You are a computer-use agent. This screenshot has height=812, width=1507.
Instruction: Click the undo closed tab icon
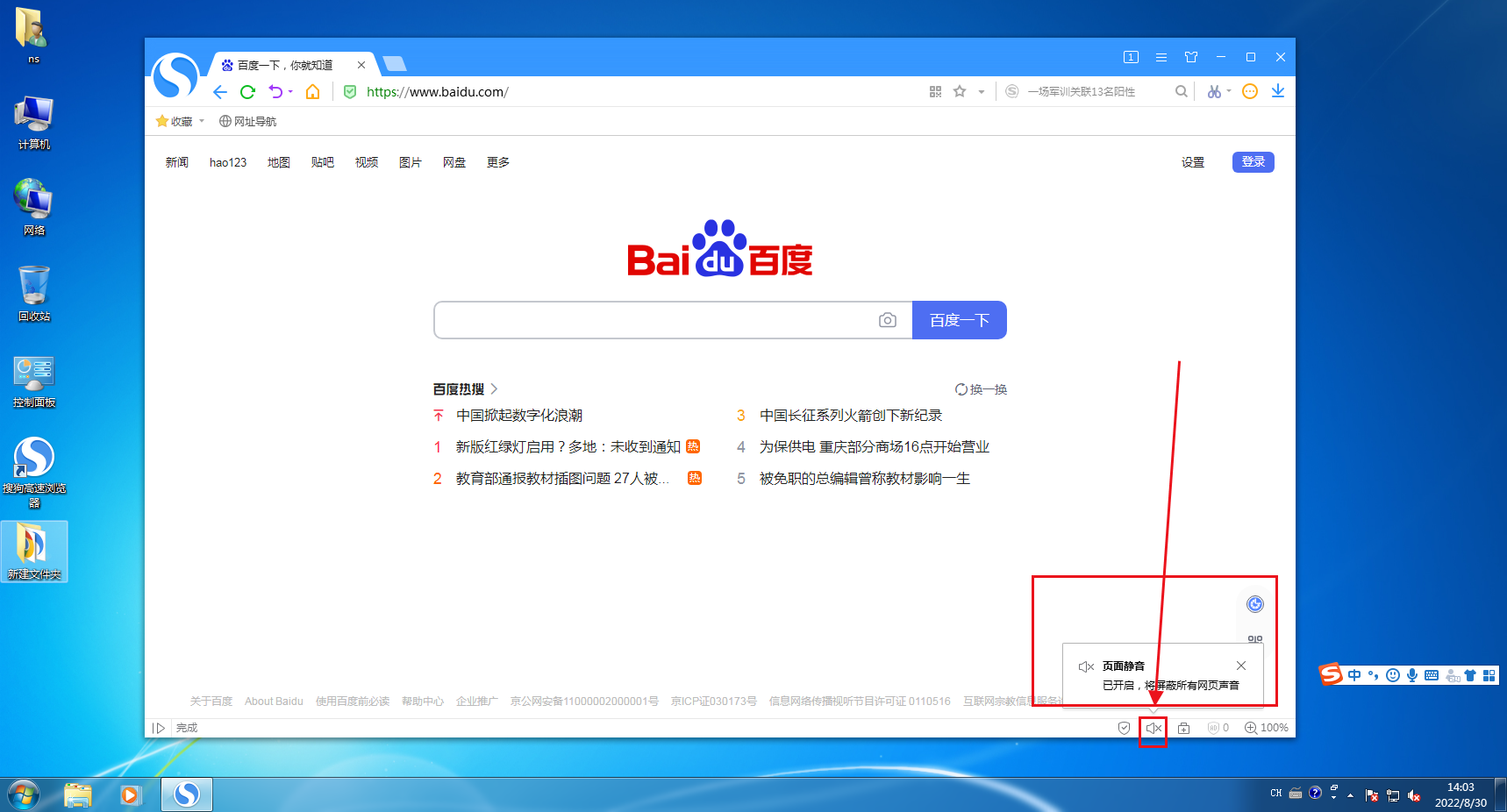pyautogui.click(x=275, y=92)
